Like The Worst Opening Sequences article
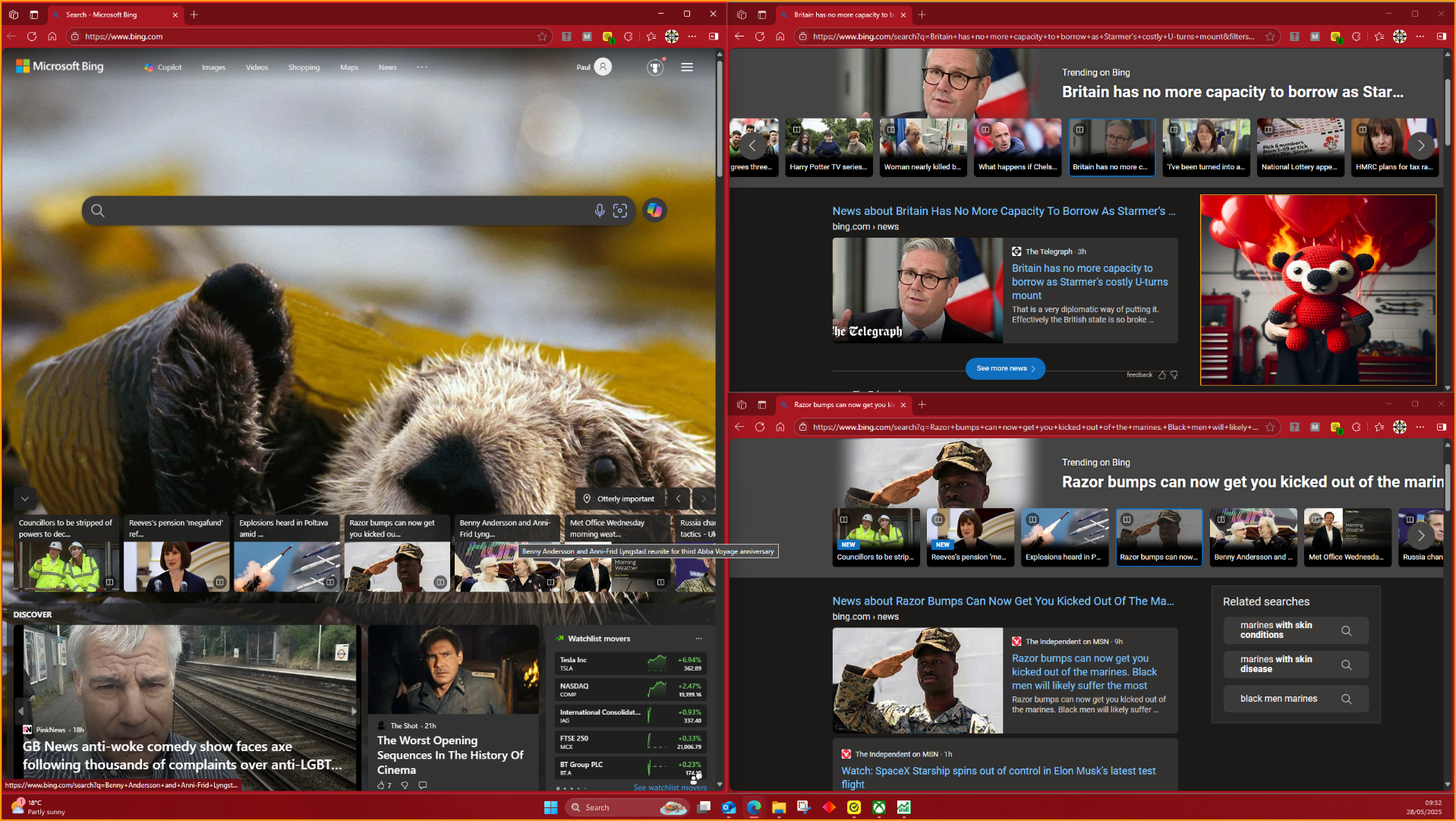Viewport: 1456px width, 821px height. (x=381, y=785)
